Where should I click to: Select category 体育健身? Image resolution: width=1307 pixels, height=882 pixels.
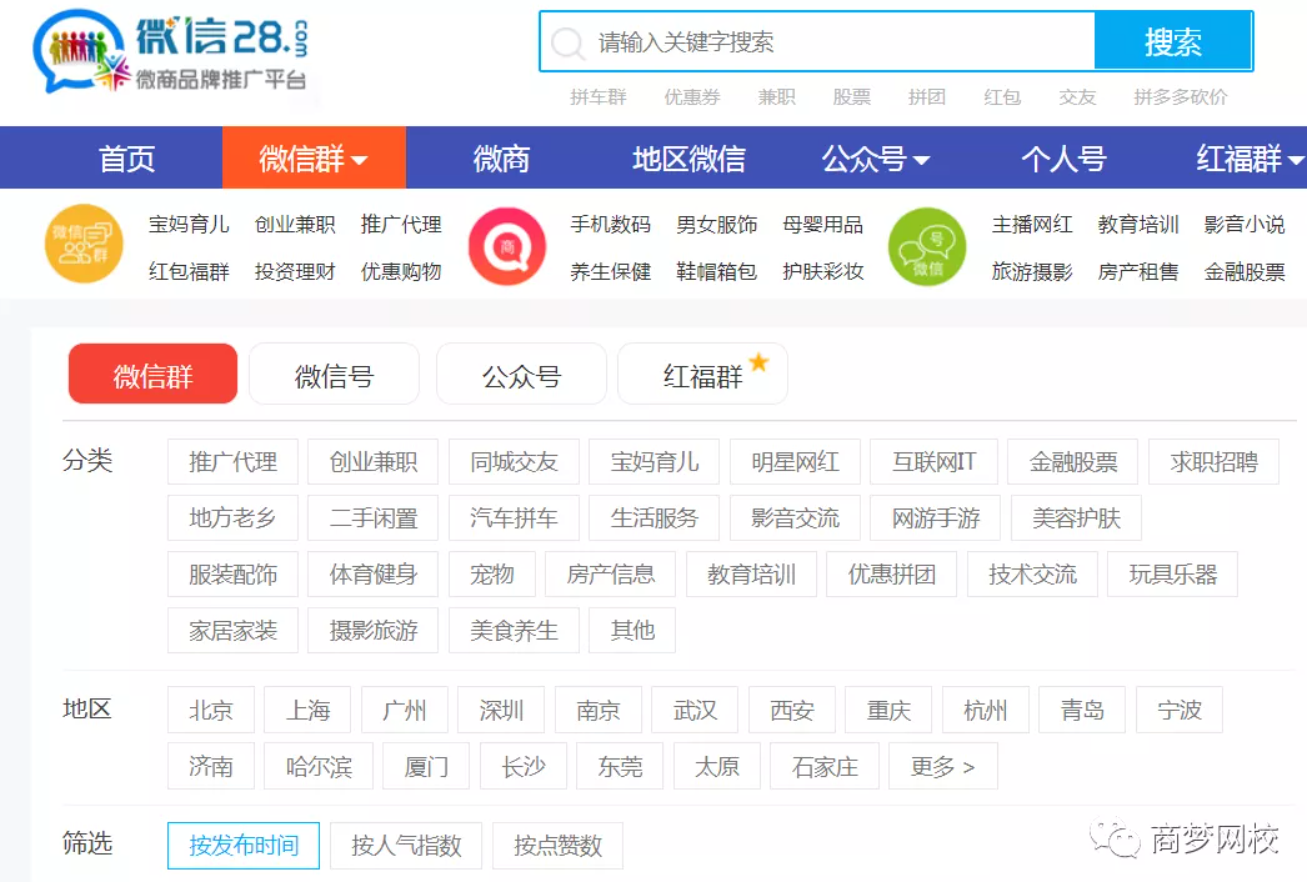373,574
